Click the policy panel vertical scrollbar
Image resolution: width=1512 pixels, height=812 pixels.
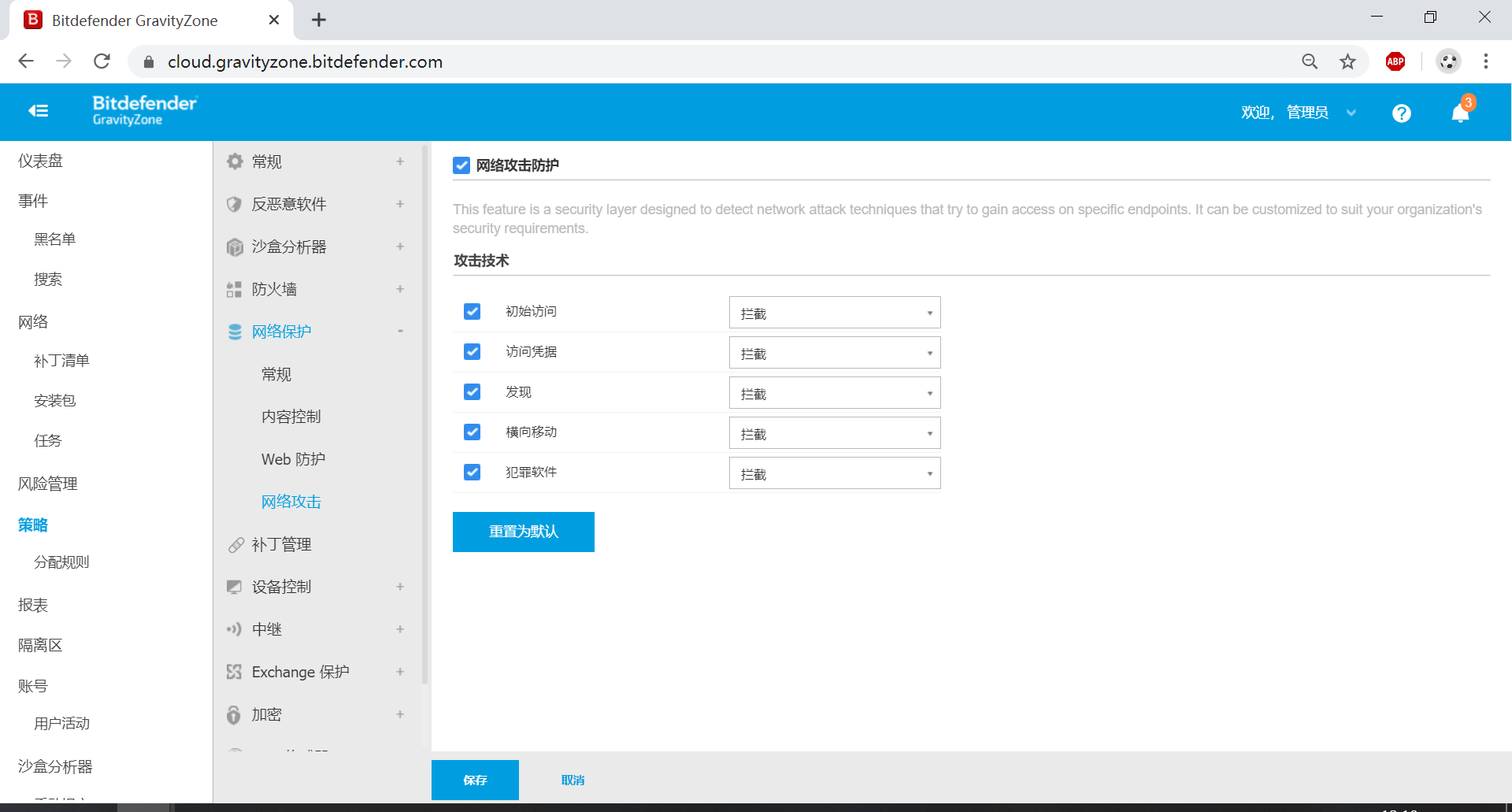tap(425, 413)
